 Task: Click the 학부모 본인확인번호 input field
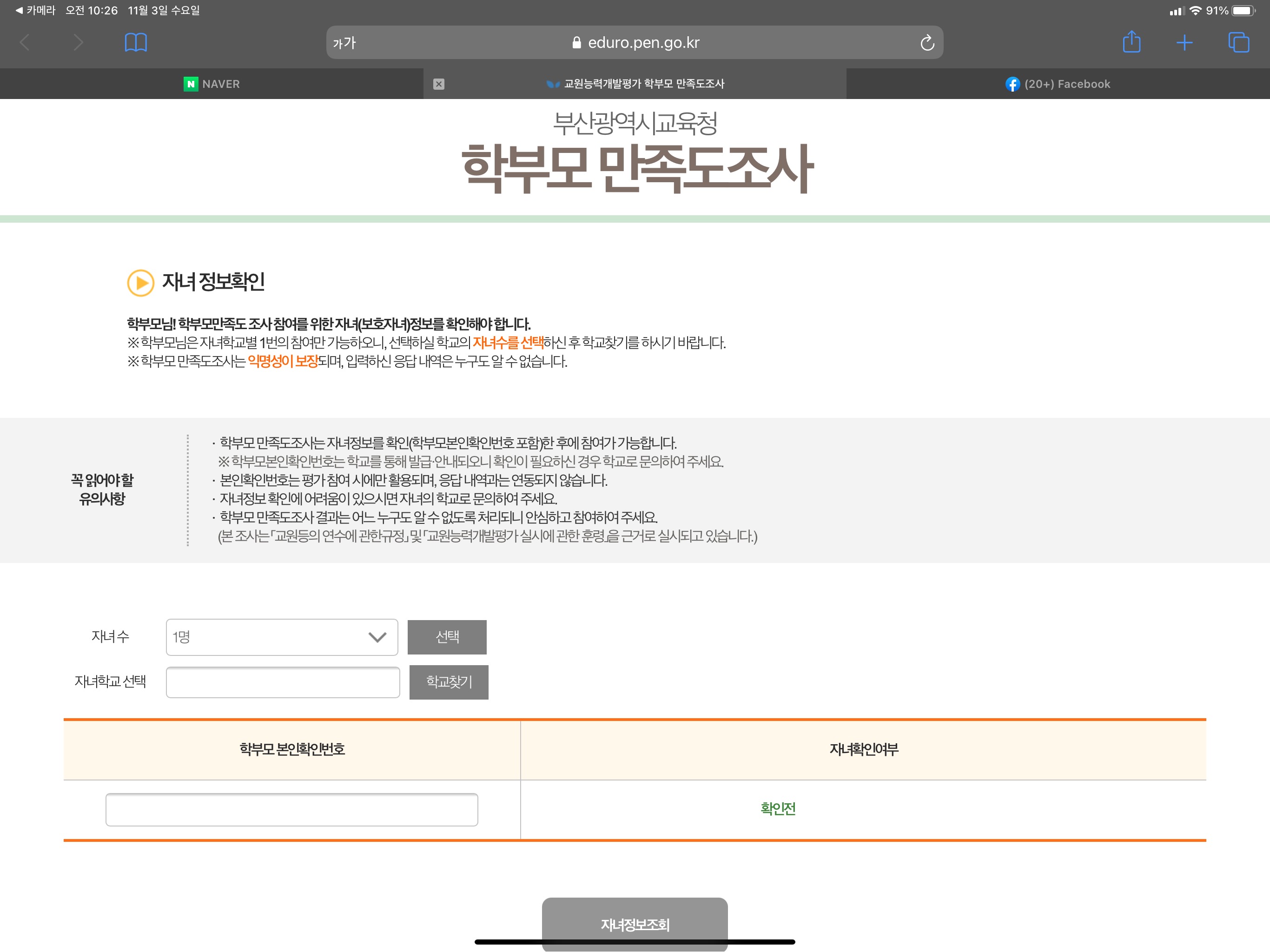(291, 810)
